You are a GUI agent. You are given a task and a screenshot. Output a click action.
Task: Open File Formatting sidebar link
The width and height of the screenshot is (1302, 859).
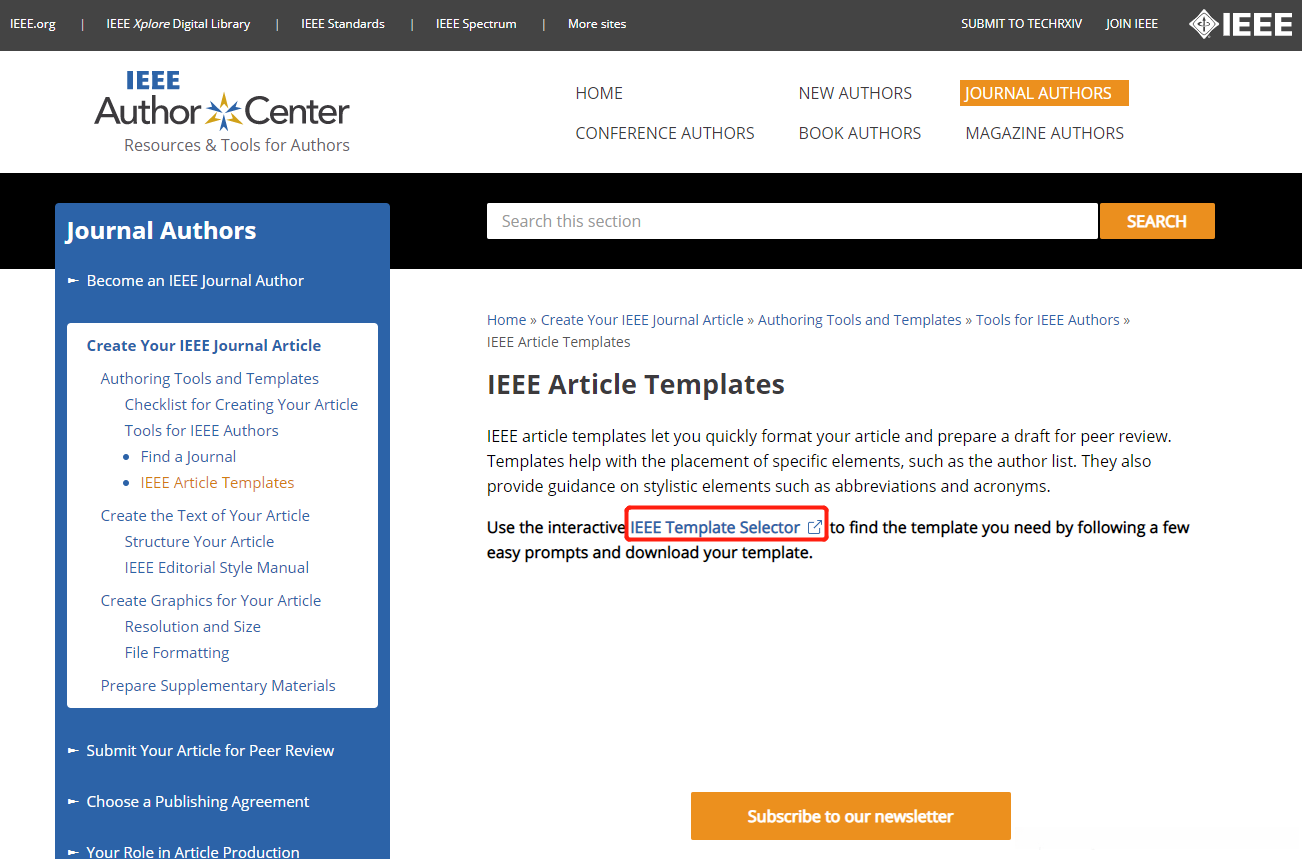tap(177, 653)
